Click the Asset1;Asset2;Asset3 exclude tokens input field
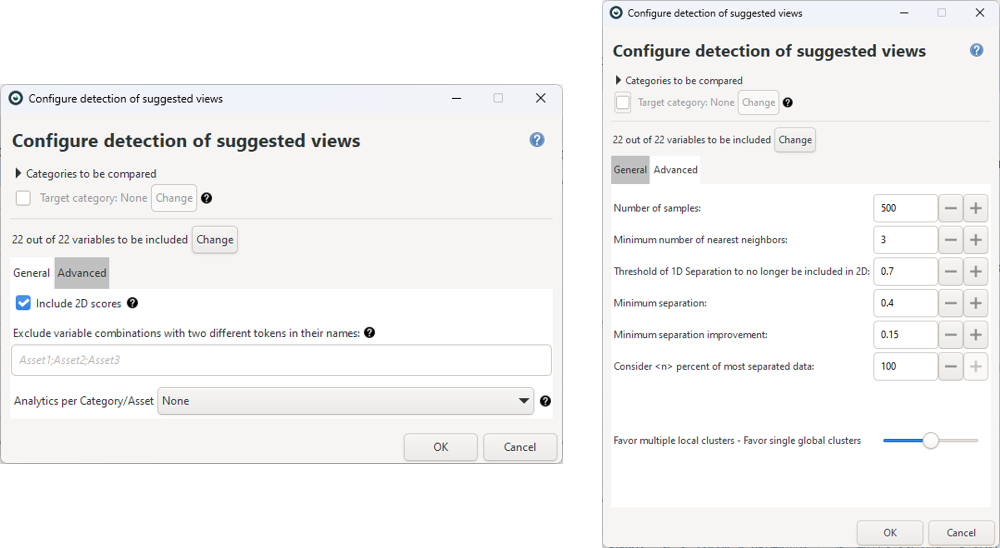Screen dimensions: 1000x548 (281, 360)
